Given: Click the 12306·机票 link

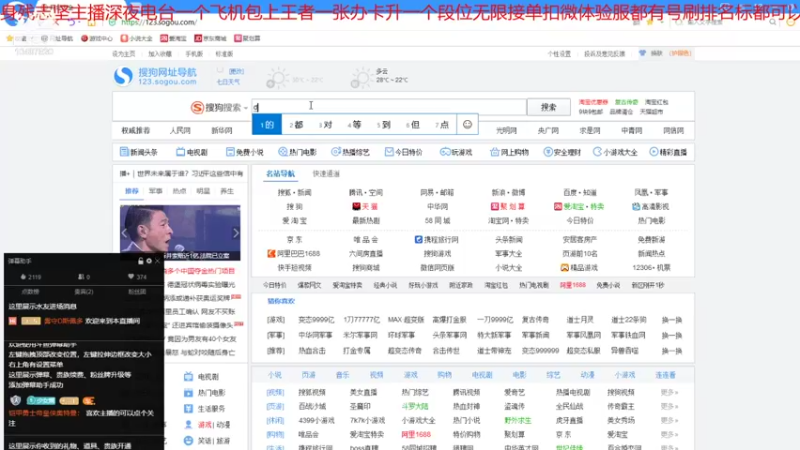Looking at the screenshot, I should (x=651, y=267).
